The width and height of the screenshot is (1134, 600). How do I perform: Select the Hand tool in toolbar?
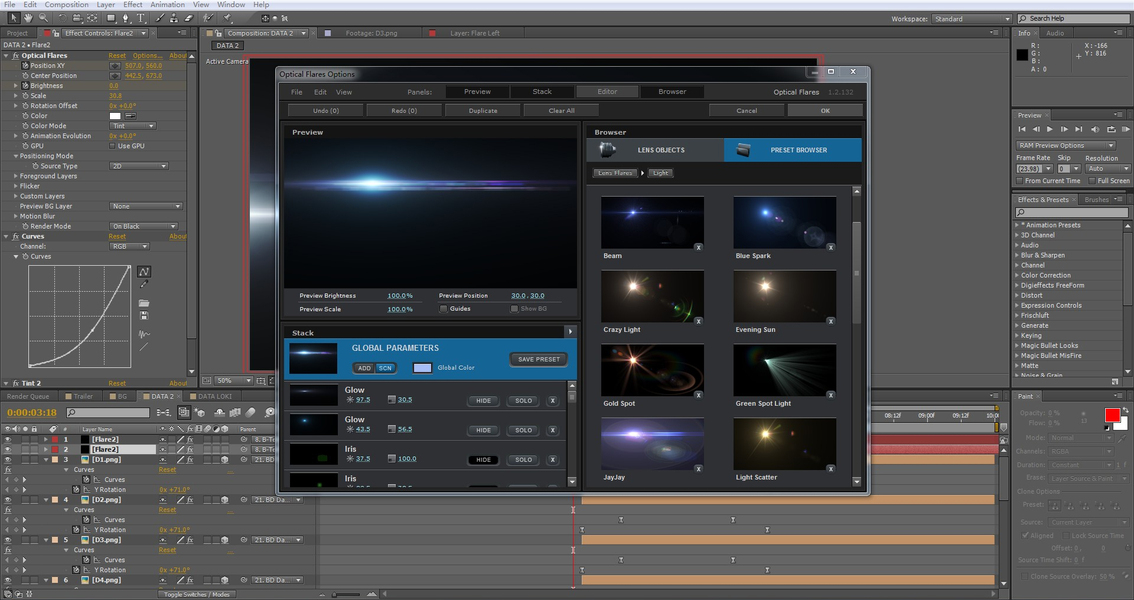click(28, 18)
